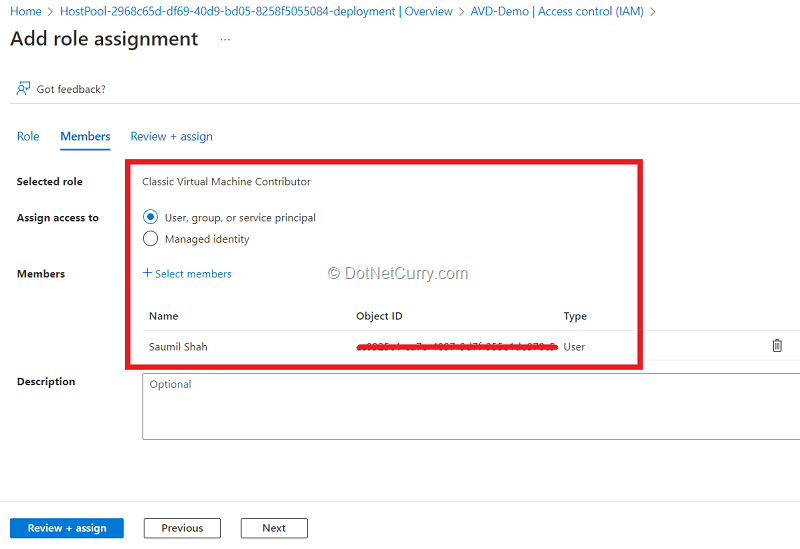
Task: Proceed with the Next button
Action: tap(274, 528)
